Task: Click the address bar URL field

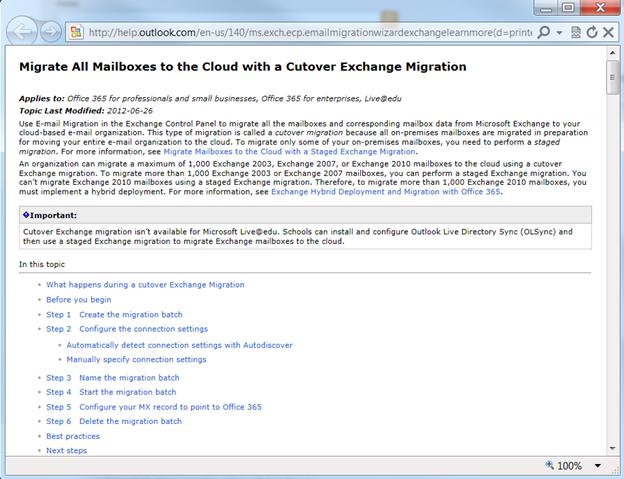Action: (x=310, y=32)
